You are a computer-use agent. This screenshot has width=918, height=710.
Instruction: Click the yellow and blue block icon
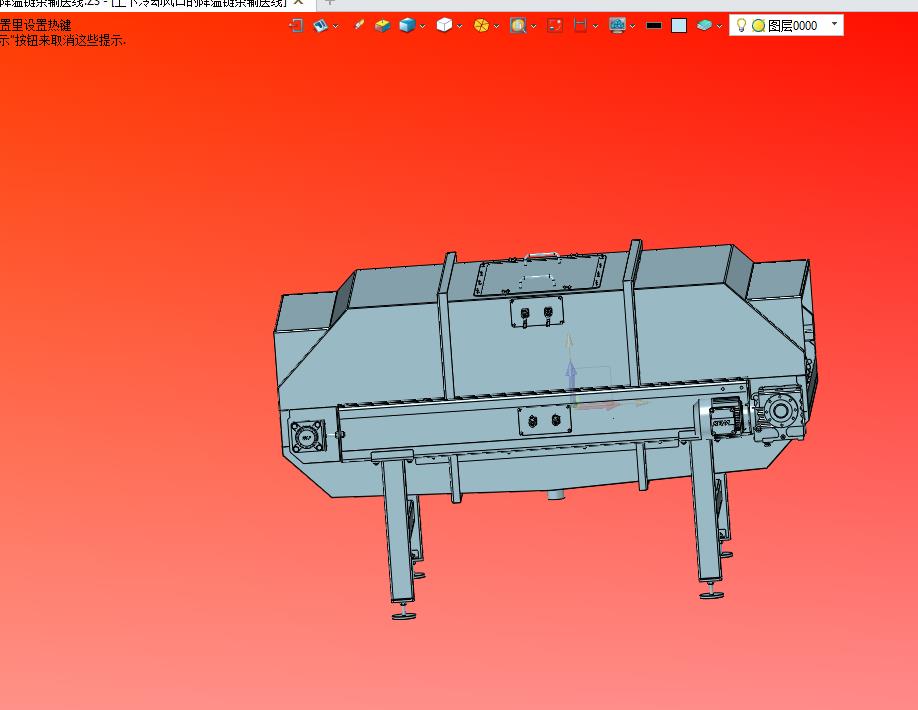pos(382,25)
